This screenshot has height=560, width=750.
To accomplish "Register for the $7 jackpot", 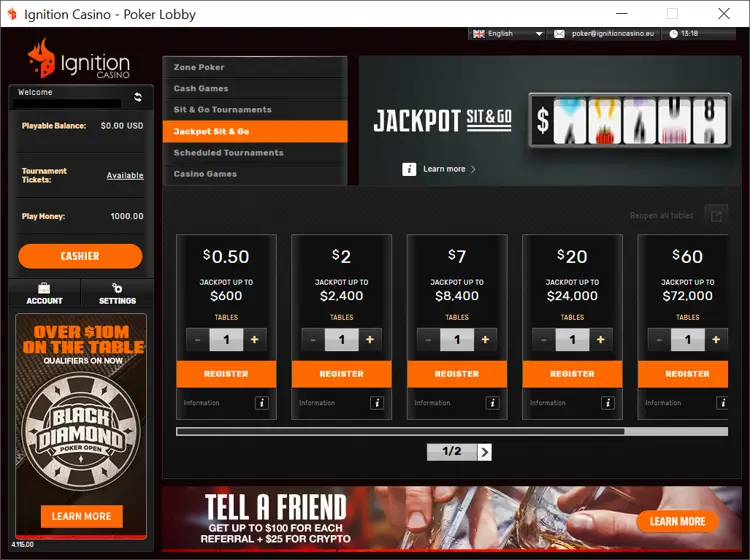I will (457, 374).
